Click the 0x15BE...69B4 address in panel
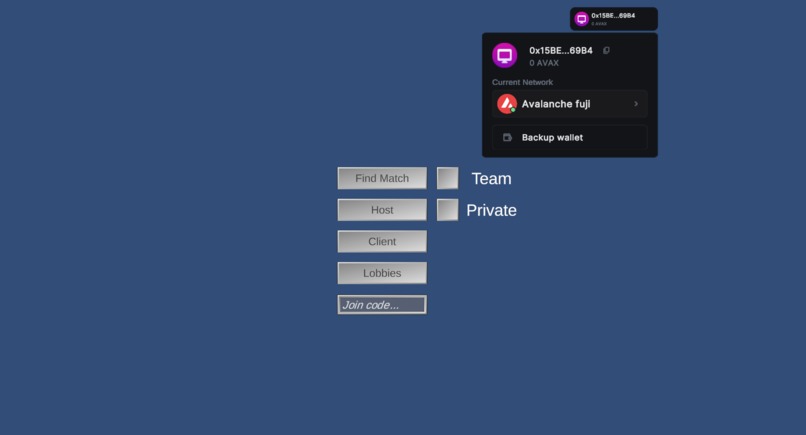The image size is (806, 435). coord(561,50)
